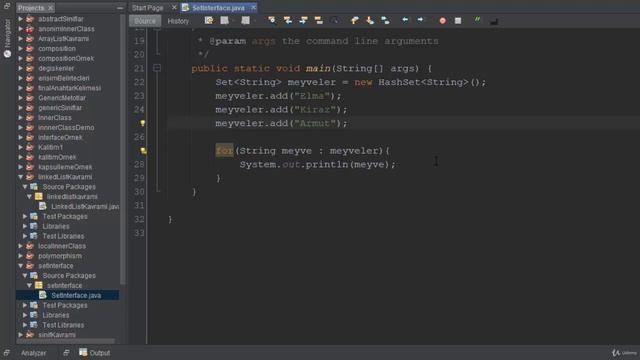Click the green Comment toolbar icon
The image size is (640, 360).
(477, 20)
